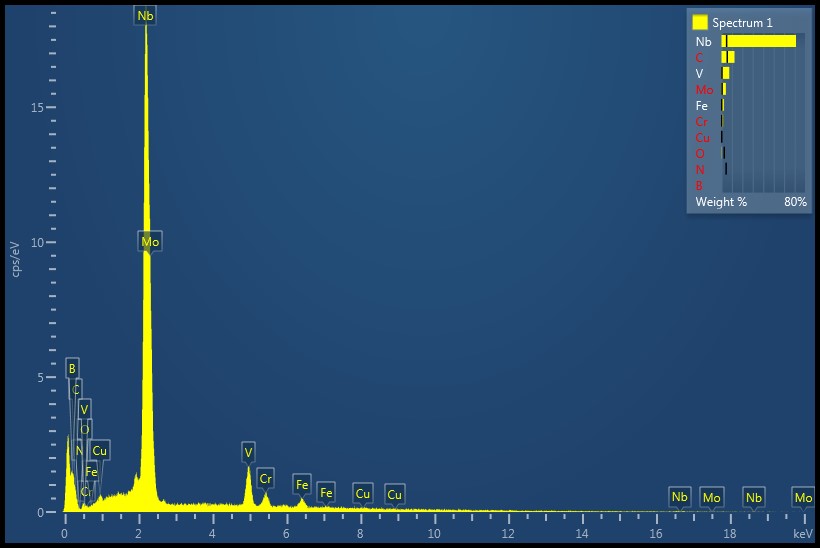This screenshot has width=820, height=548.
Task: Click the keV unit label on the x-axis
Action: (803, 534)
